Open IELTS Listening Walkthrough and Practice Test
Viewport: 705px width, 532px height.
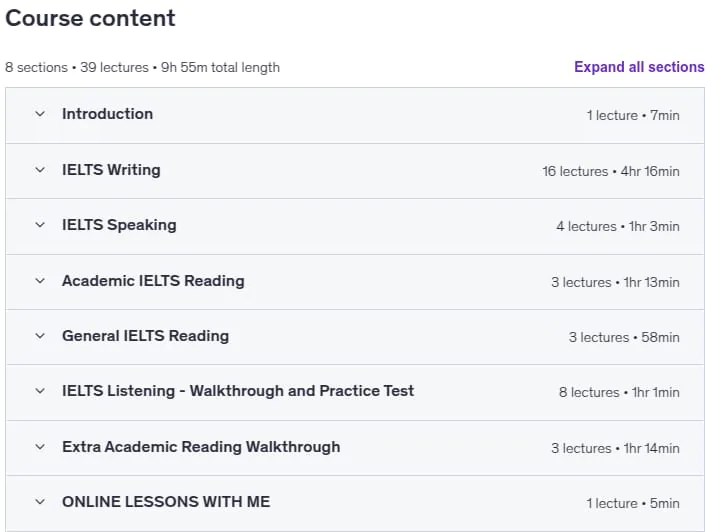pyautogui.click(x=238, y=391)
